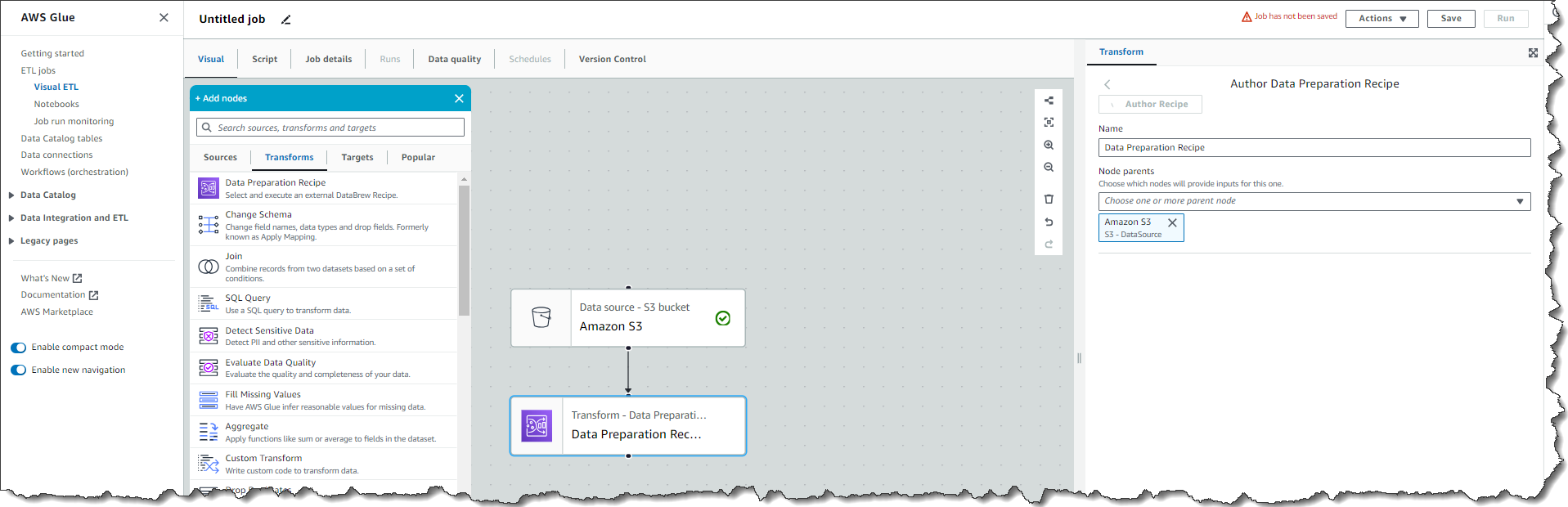The height and width of the screenshot is (507, 1568).
Task: Click the Evaluate Data Quality icon
Action: click(x=209, y=368)
